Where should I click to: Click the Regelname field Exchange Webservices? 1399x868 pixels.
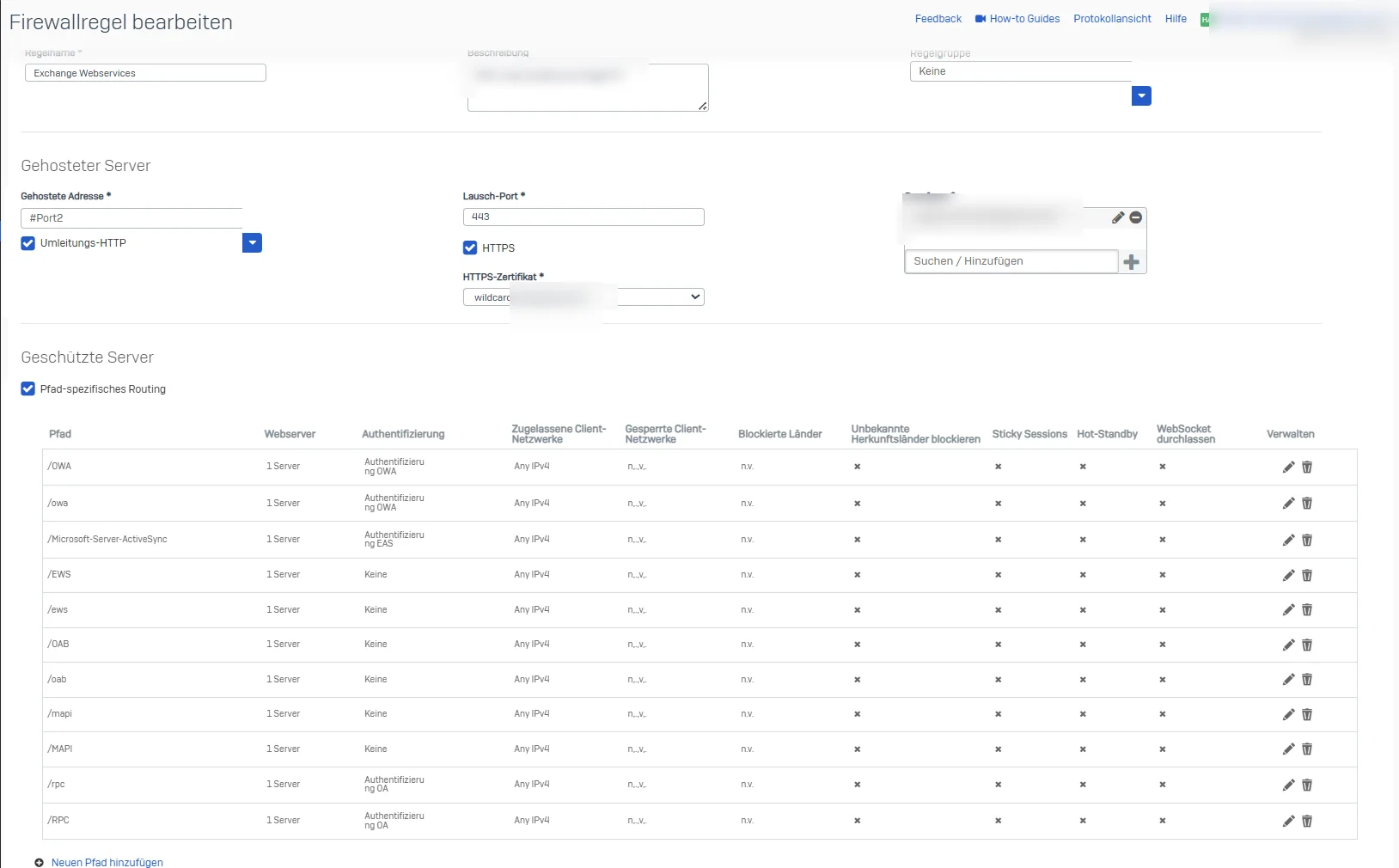145,73
